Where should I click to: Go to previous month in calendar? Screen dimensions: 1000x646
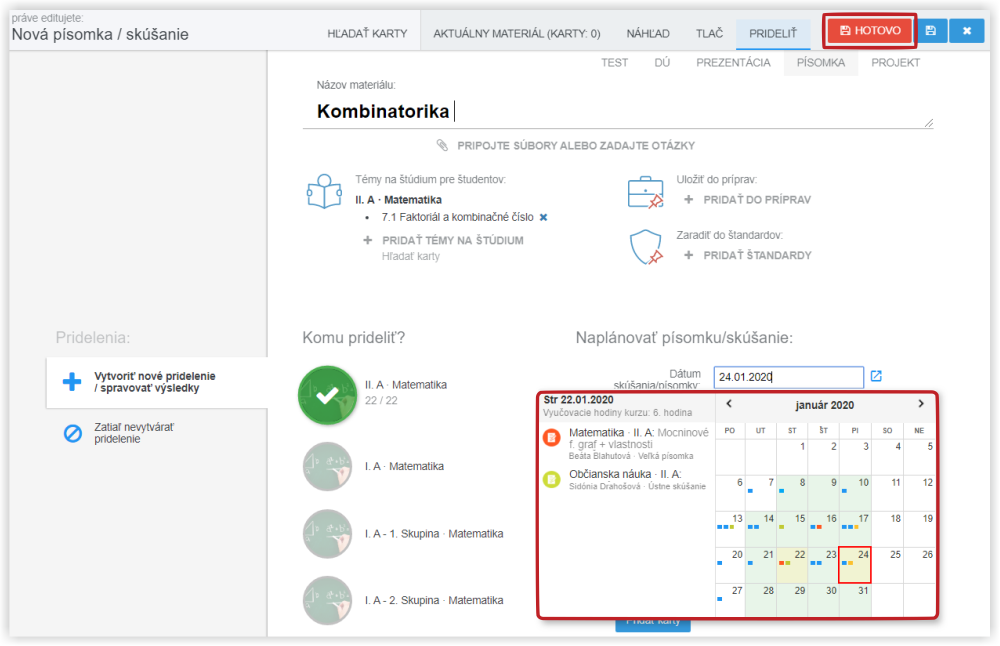(729, 404)
